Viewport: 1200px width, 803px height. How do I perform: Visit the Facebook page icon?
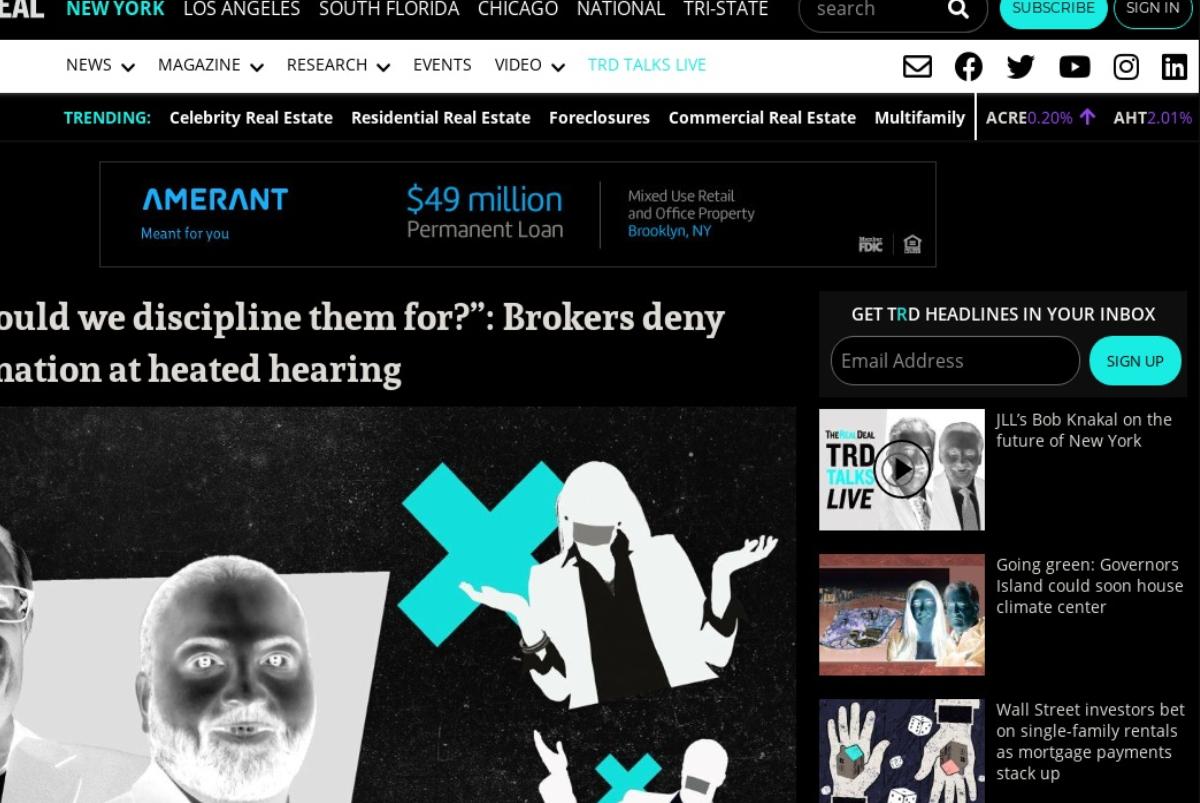tap(968, 66)
